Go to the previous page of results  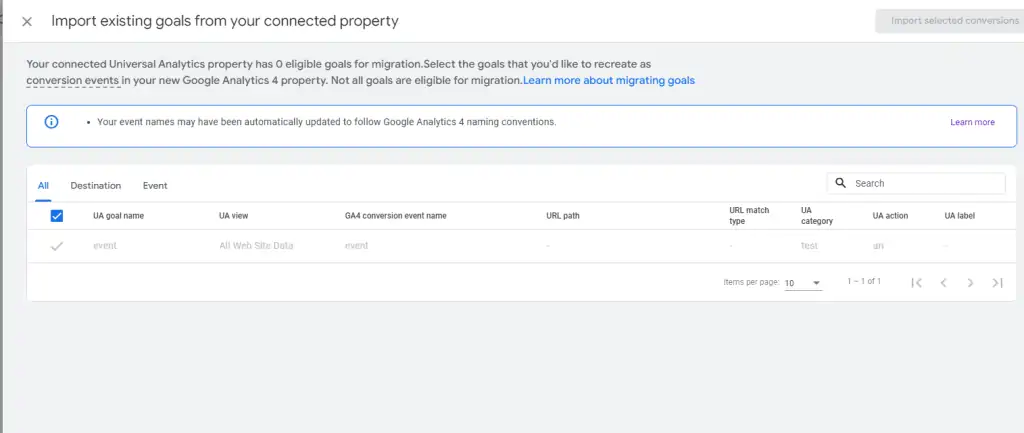point(943,283)
